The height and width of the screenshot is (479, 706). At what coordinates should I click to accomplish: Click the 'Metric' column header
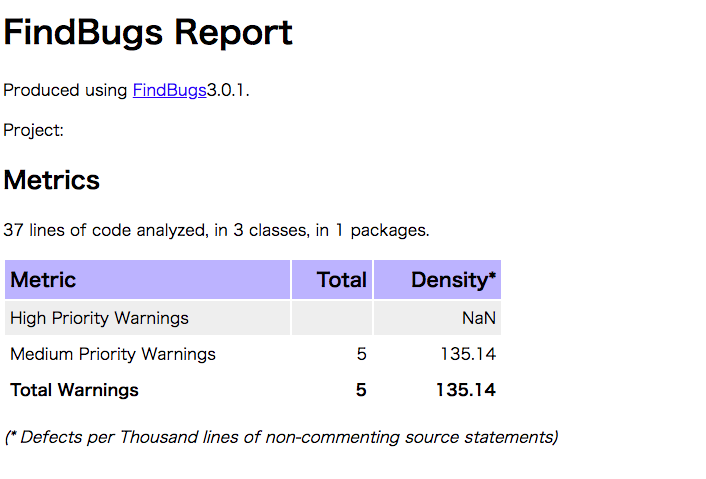147,280
